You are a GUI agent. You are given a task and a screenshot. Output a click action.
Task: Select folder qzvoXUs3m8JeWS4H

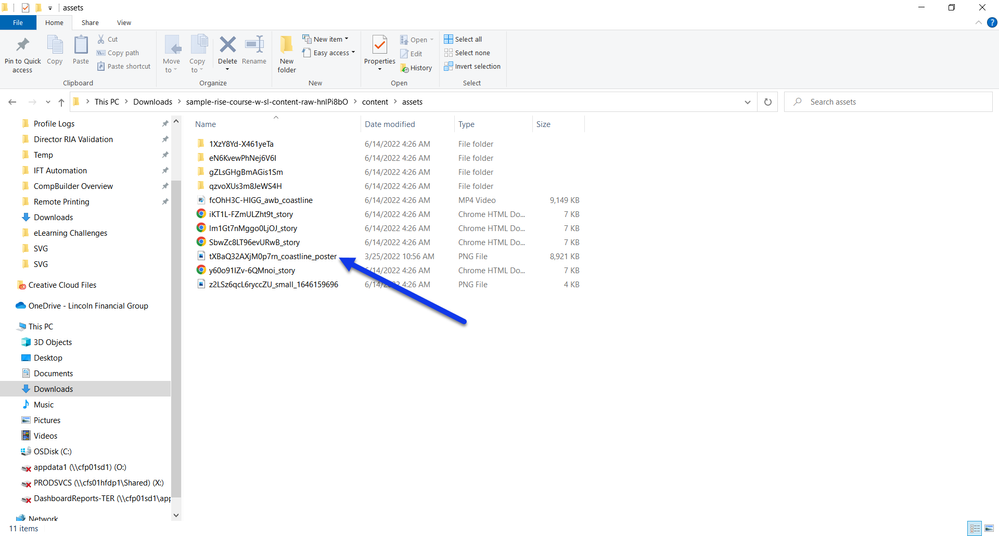point(245,186)
